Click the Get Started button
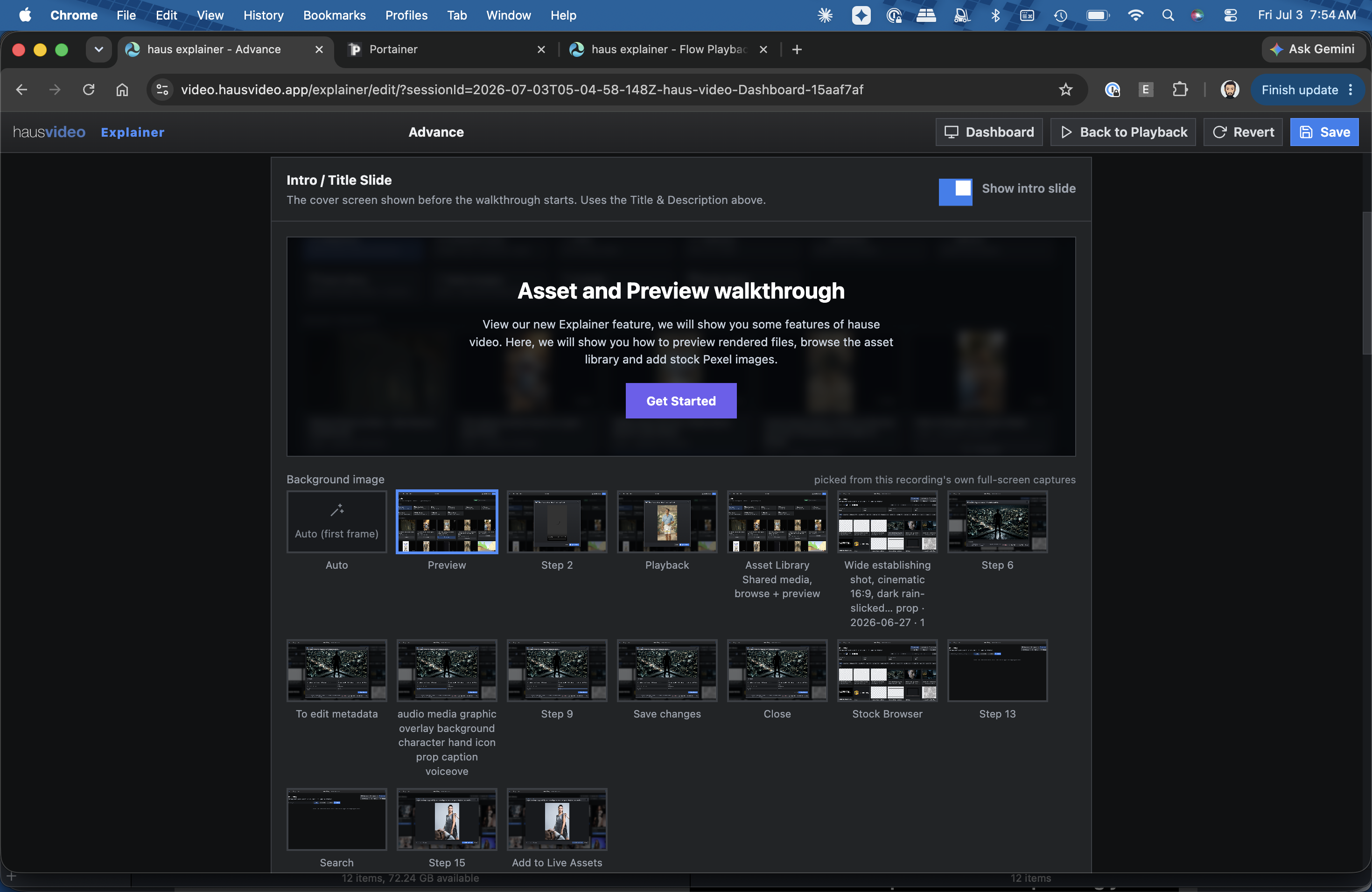Image resolution: width=1372 pixels, height=892 pixels. click(x=681, y=400)
